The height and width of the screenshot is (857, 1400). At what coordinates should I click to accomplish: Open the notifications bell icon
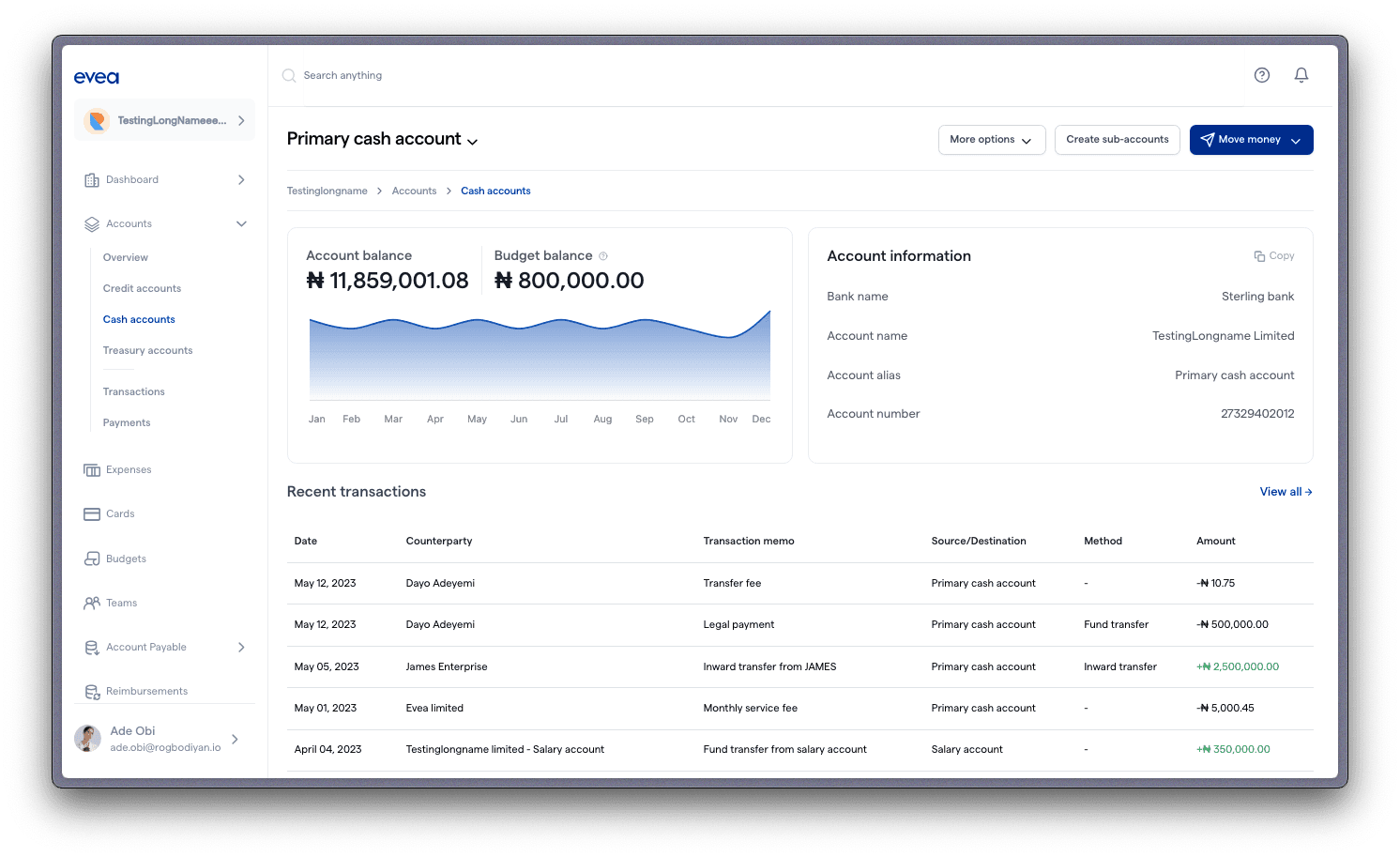click(x=1301, y=74)
